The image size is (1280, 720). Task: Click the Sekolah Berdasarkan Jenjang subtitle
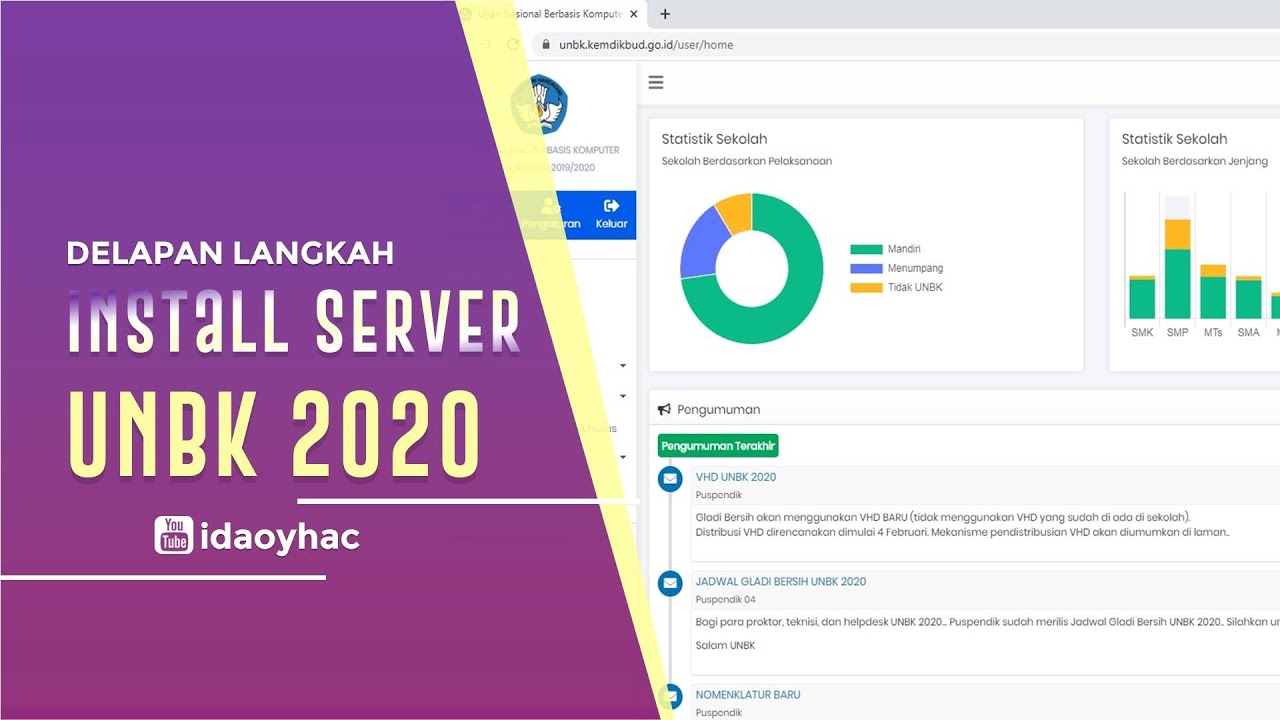click(x=1194, y=161)
